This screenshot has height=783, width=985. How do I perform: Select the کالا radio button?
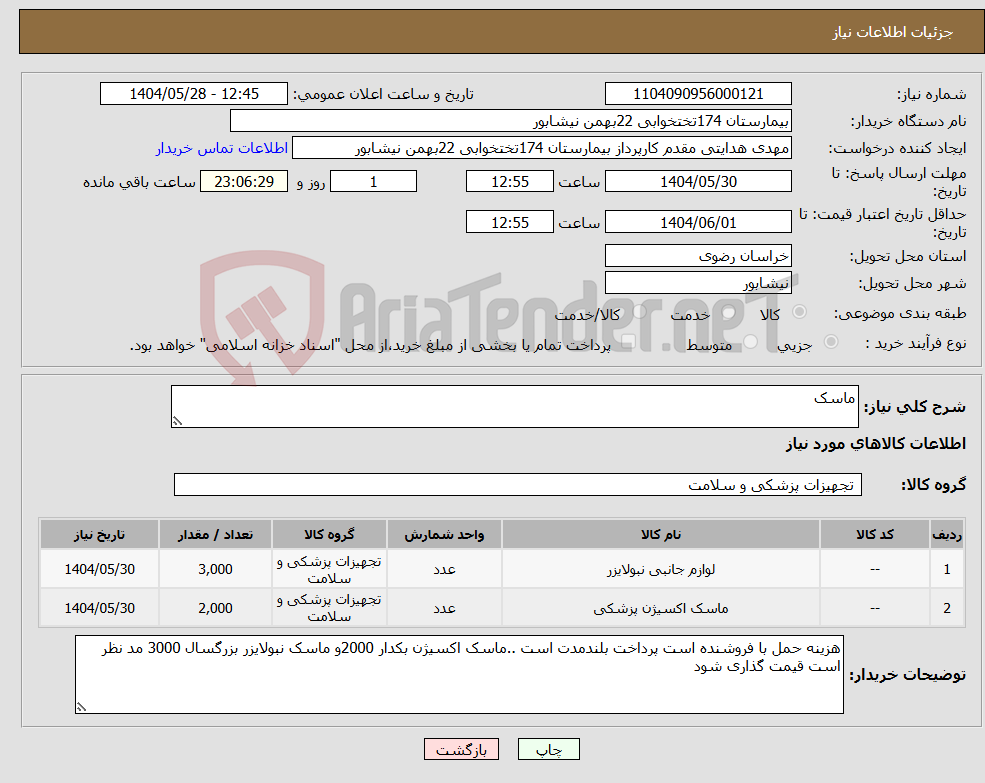pyautogui.click(x=799, y=311)
